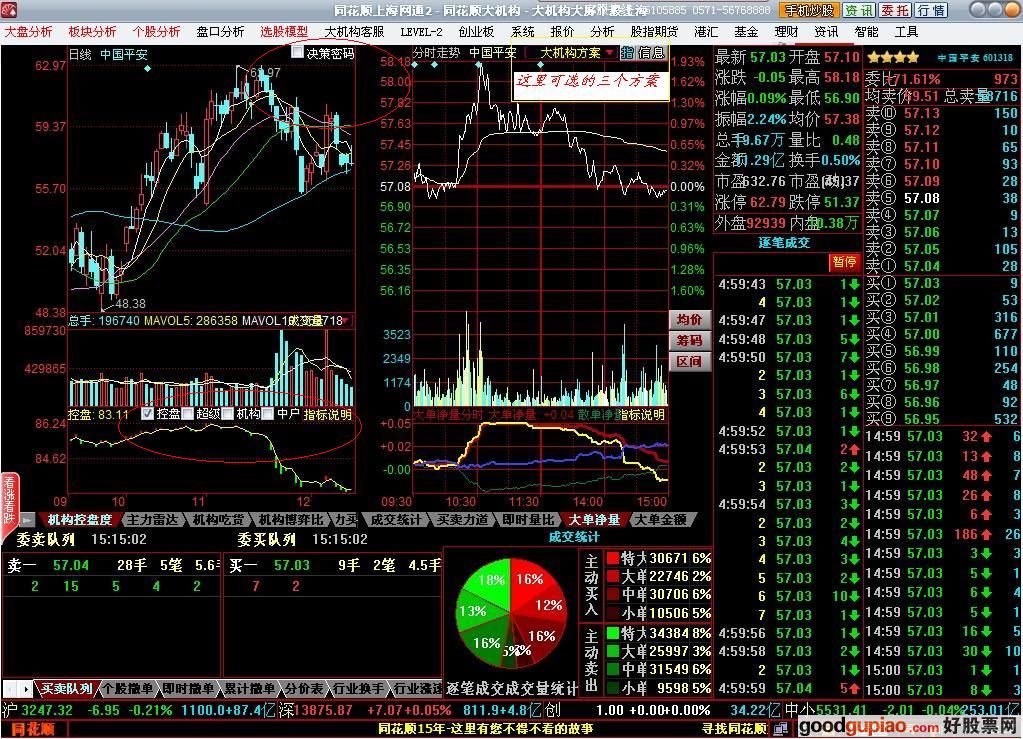
Task: Open 指标说明 link in 大单净量 panel
Action: click(x=641, y=414)
